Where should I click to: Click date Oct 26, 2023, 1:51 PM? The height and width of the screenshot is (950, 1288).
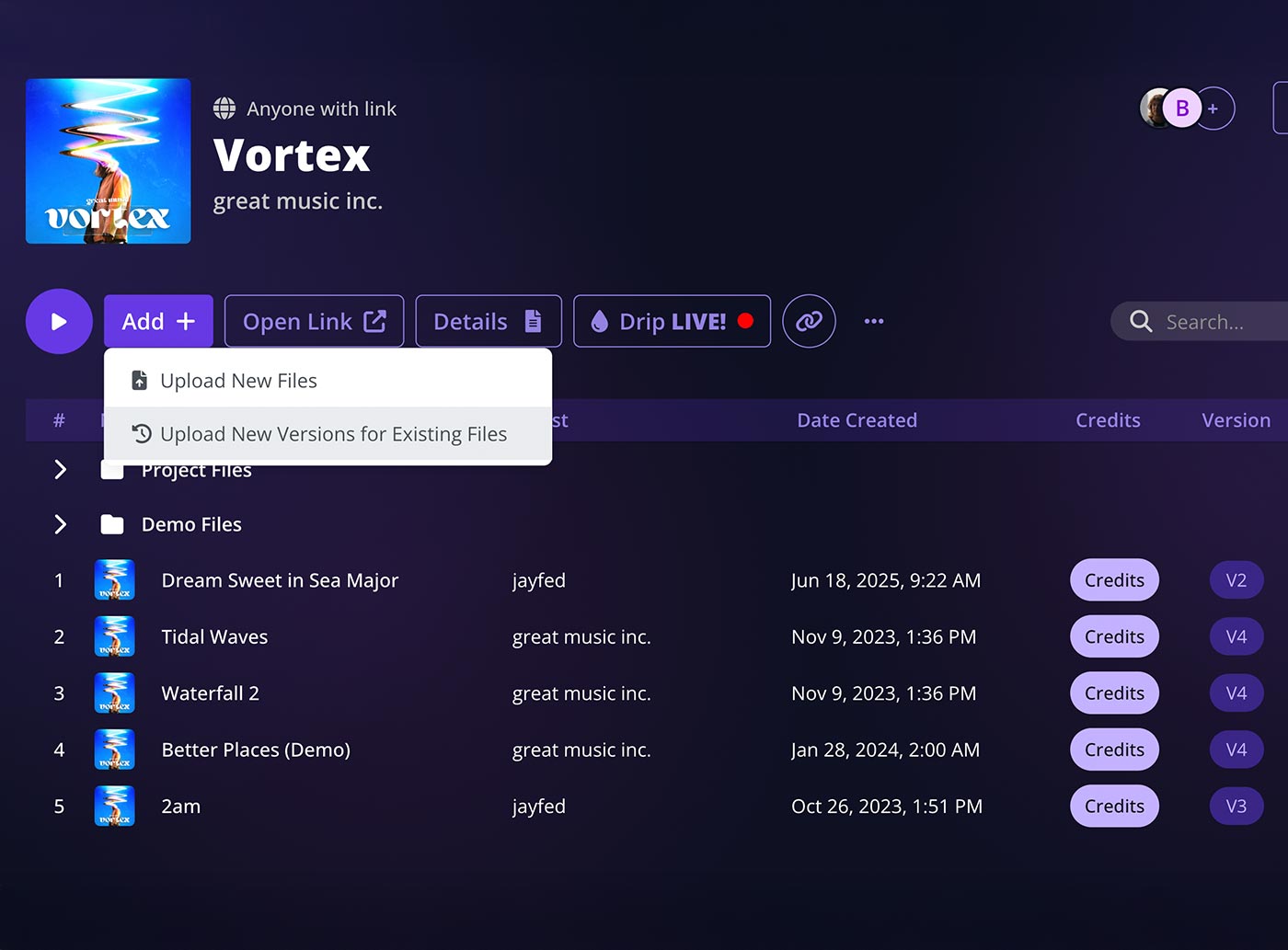[x=887, y=807]
